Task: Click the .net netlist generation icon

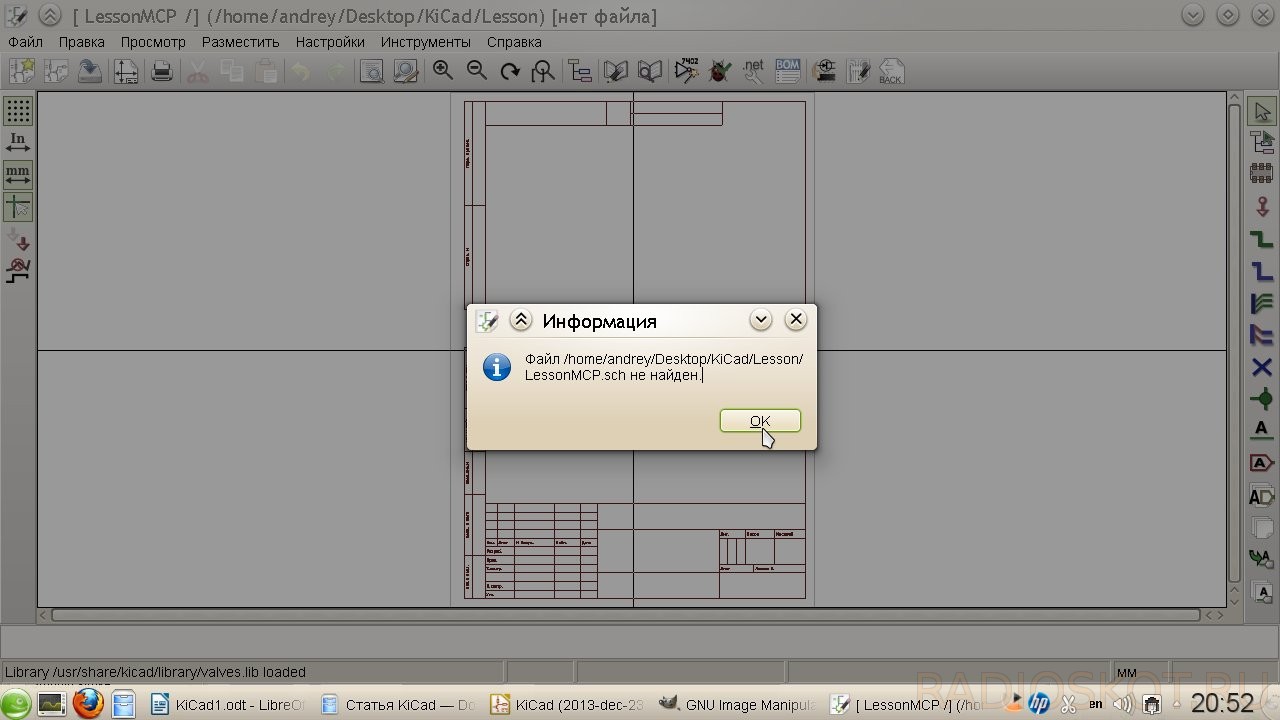Action: click(x=754, y=71)
